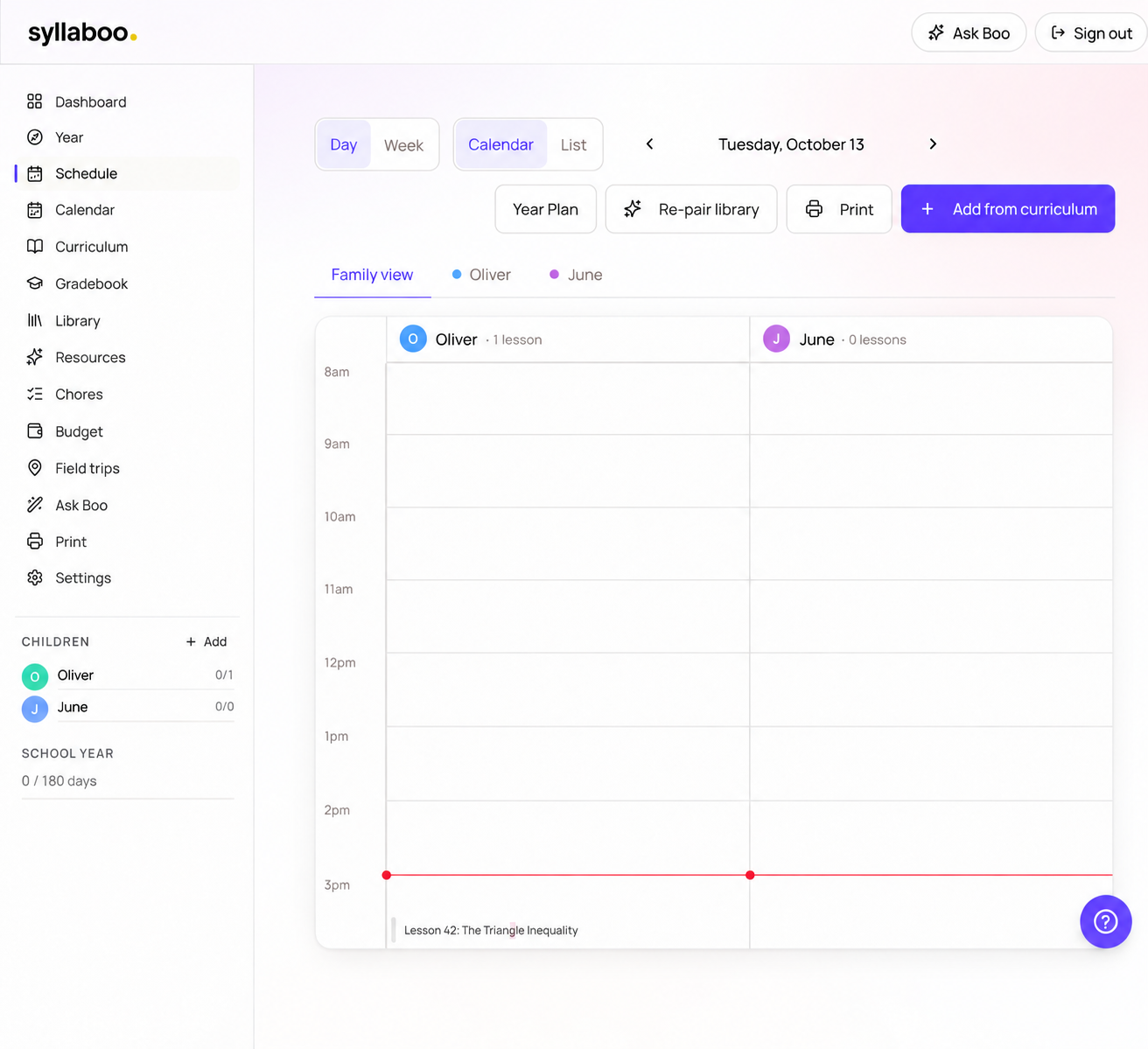Screen dimensions: 1148x1049
Task: Select the Curriculum book icon
Action: click(x=35, y=247)
